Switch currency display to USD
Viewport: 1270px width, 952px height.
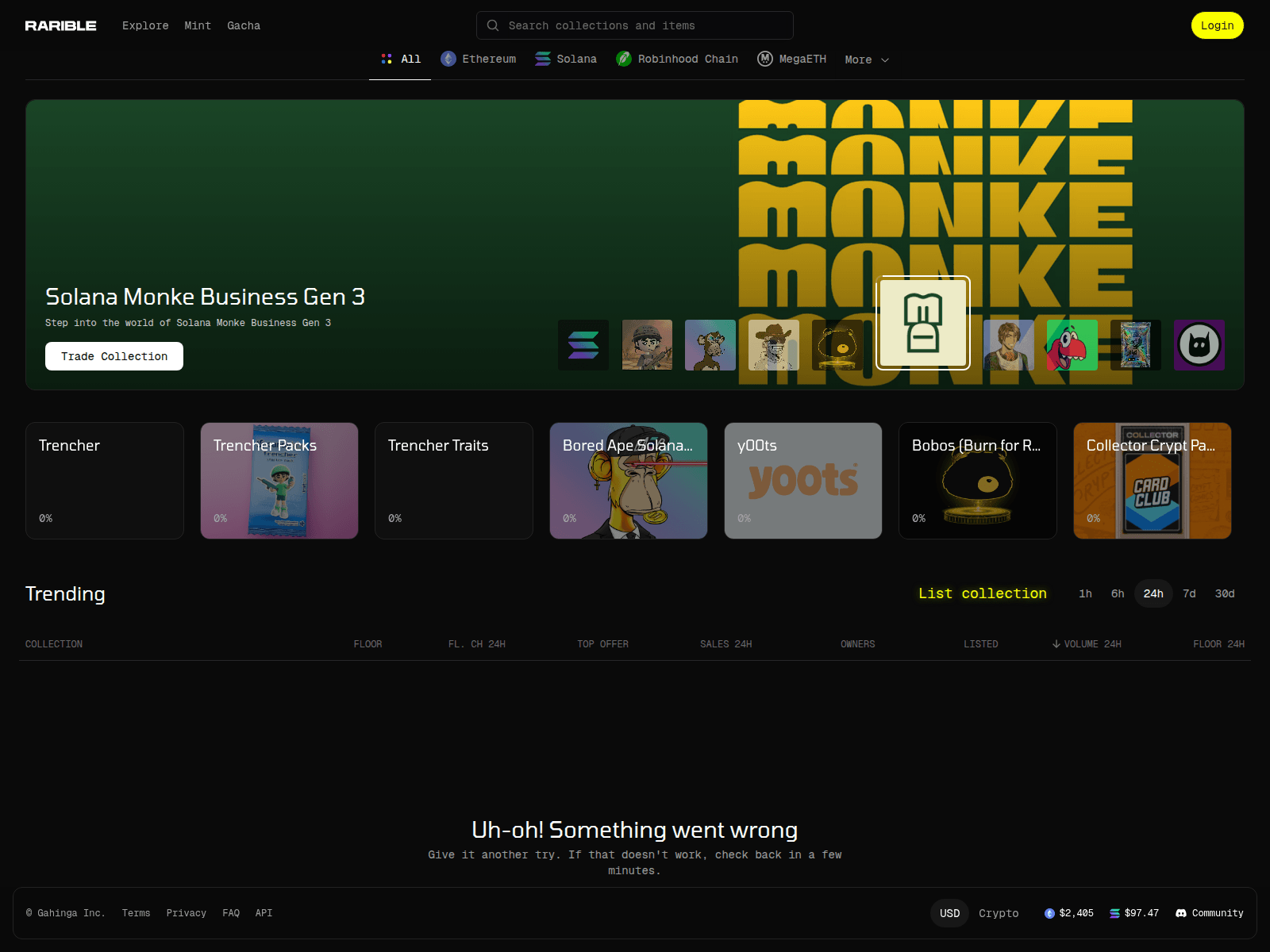pyautogui.click(x=949, y=913)
